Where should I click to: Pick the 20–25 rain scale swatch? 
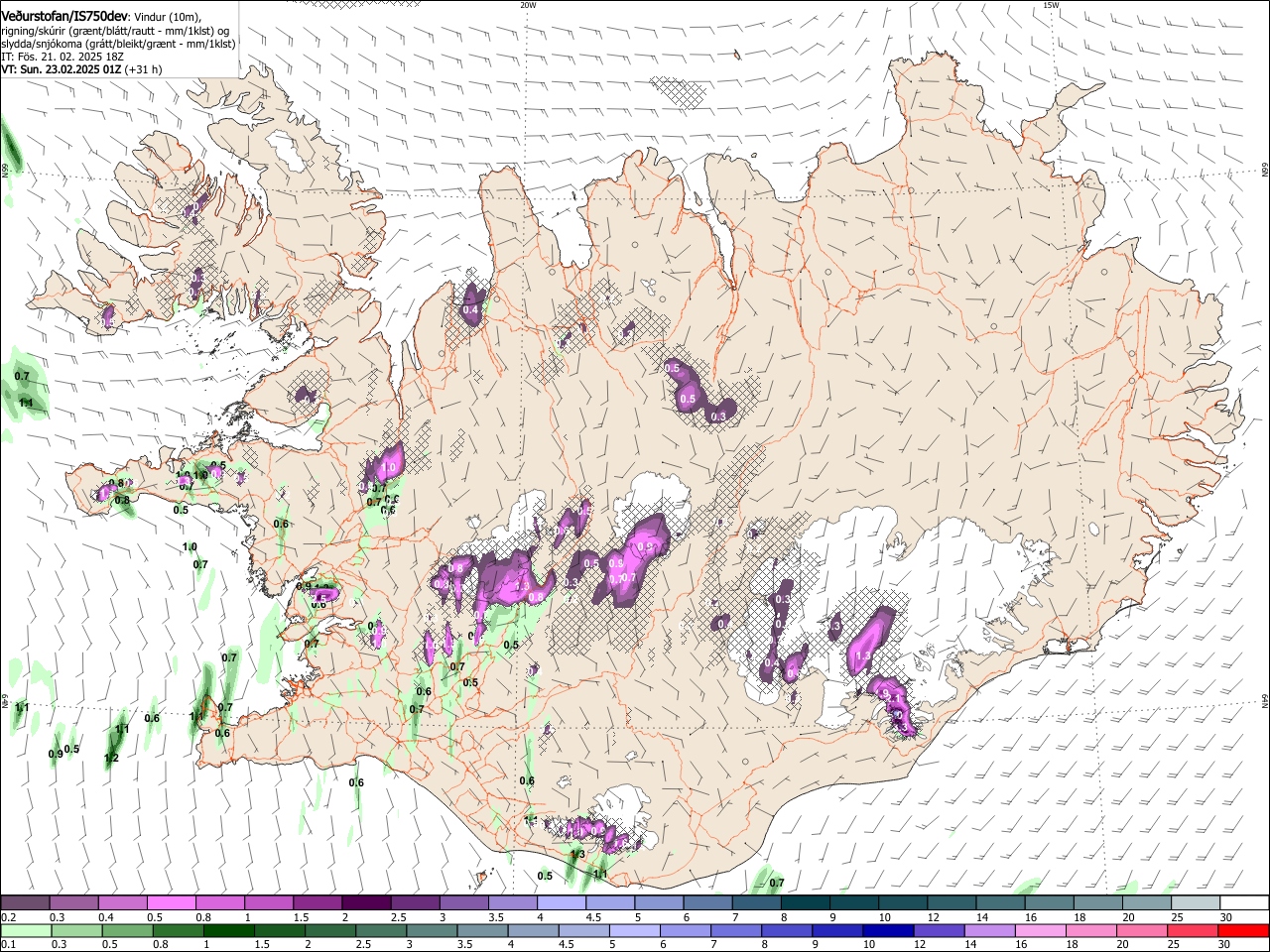1142,930
